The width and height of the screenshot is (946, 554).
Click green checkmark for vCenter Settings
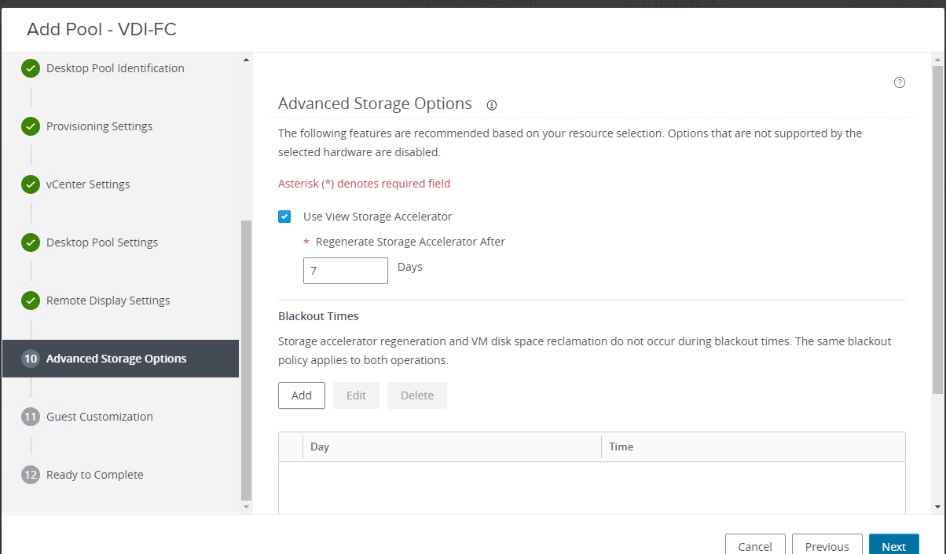tap(30, 185)
